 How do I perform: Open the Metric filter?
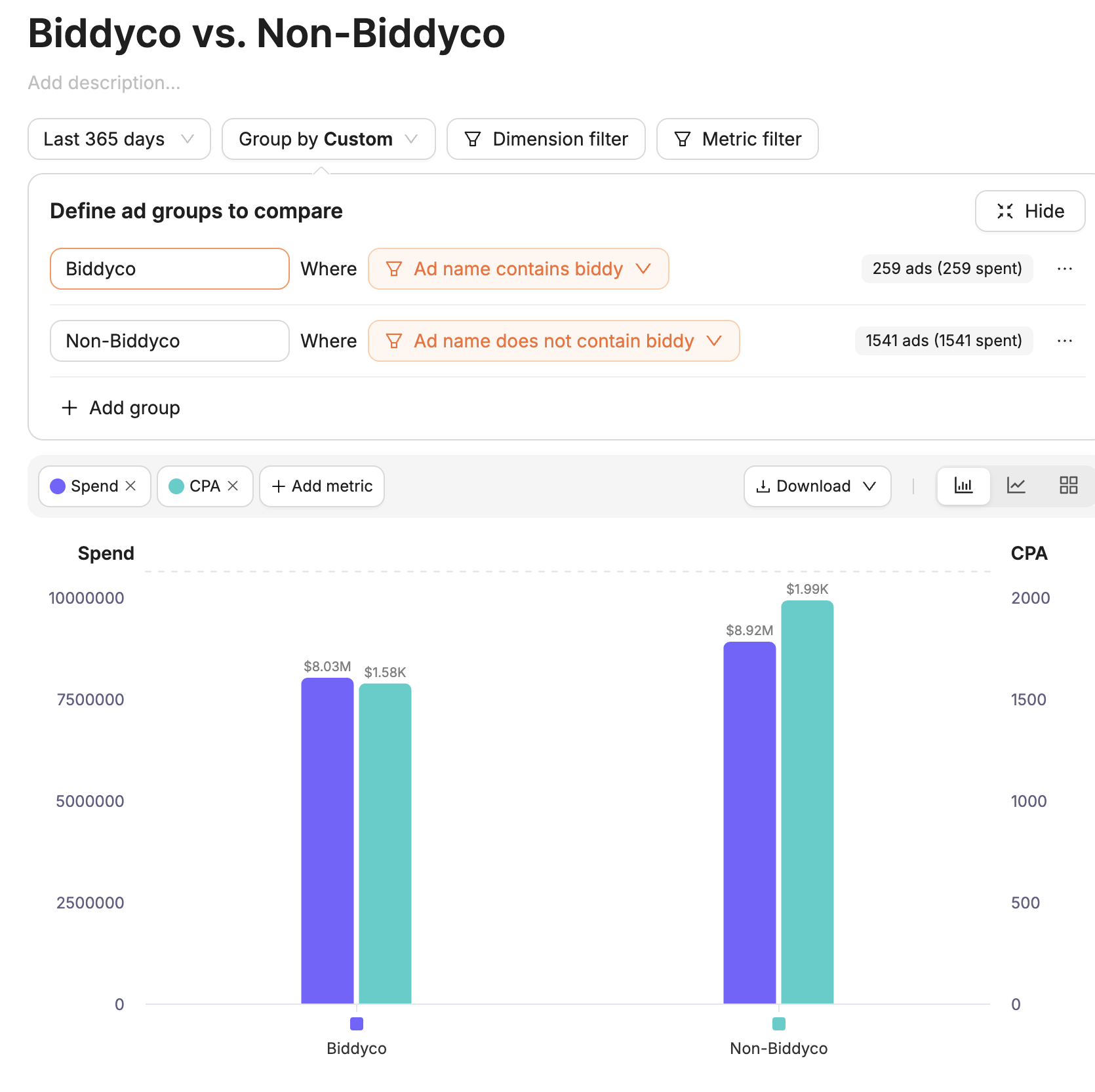coord(738,139)
